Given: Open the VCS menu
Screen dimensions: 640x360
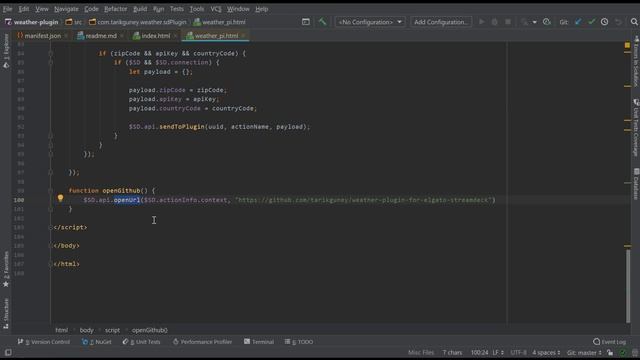Looking at the screenshot, I should (x=216, y=9).
